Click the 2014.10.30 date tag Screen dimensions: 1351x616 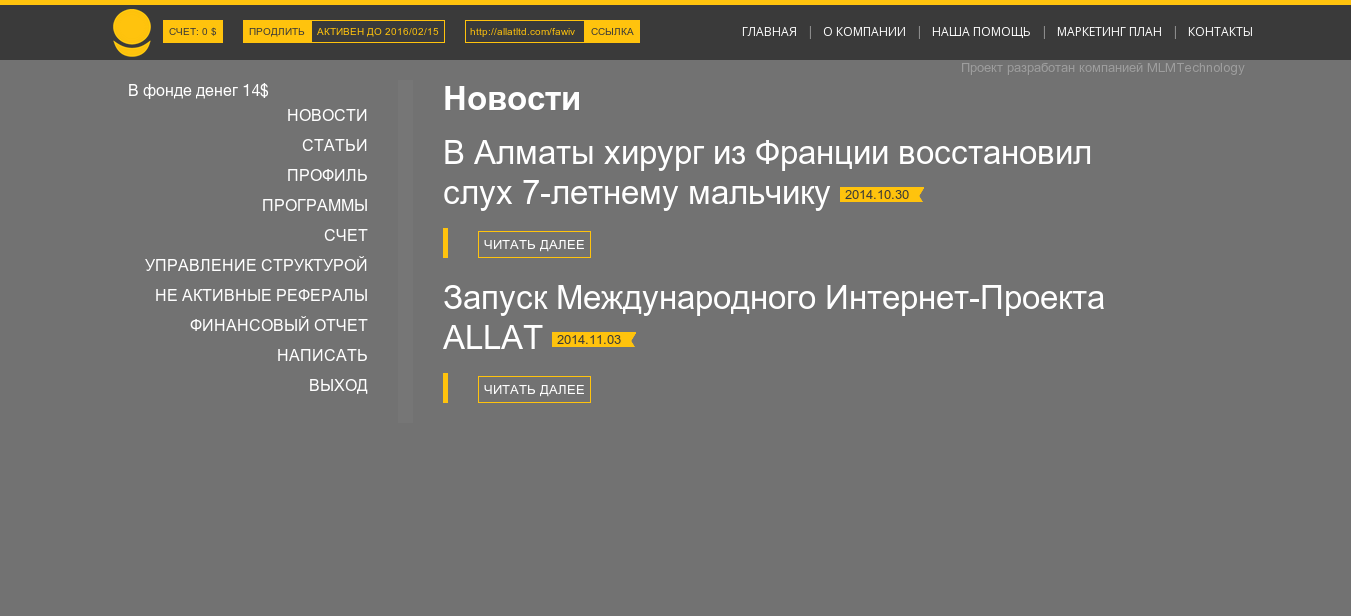881,195
